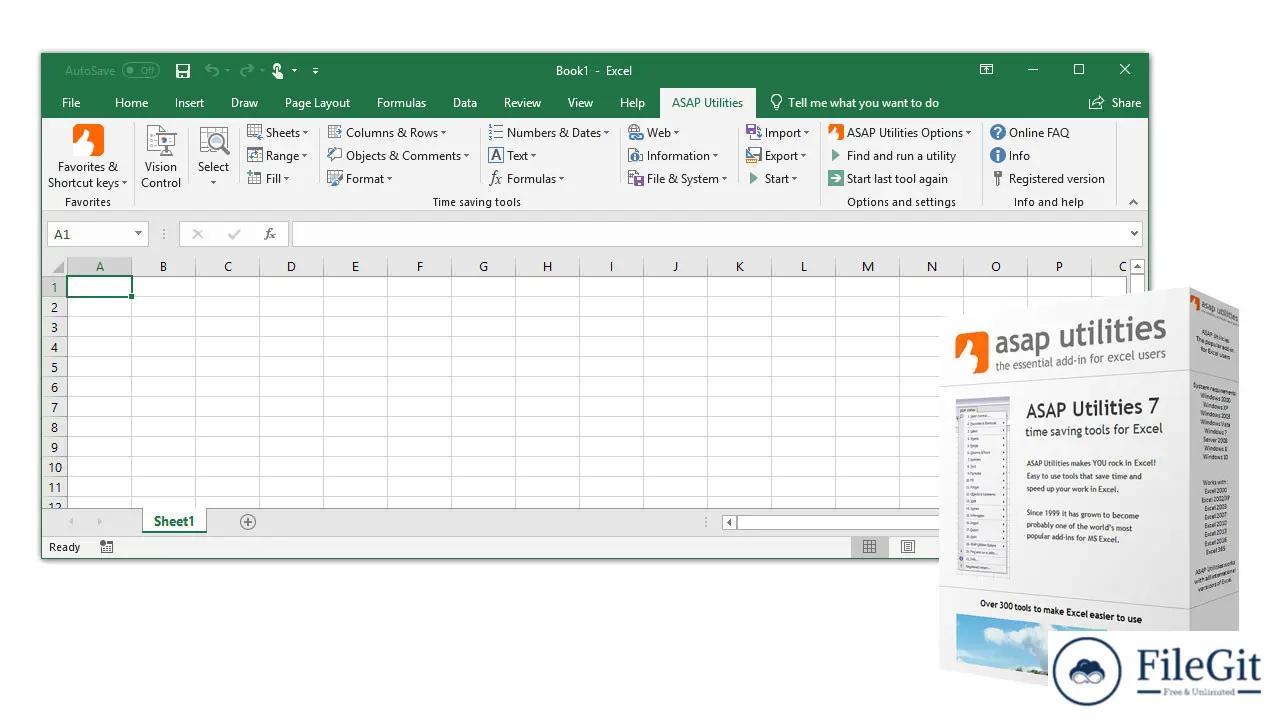1280x720 pixels.
Task: Open ASAP Formulas dropdown in ribbon
Action: click(526, 179)
